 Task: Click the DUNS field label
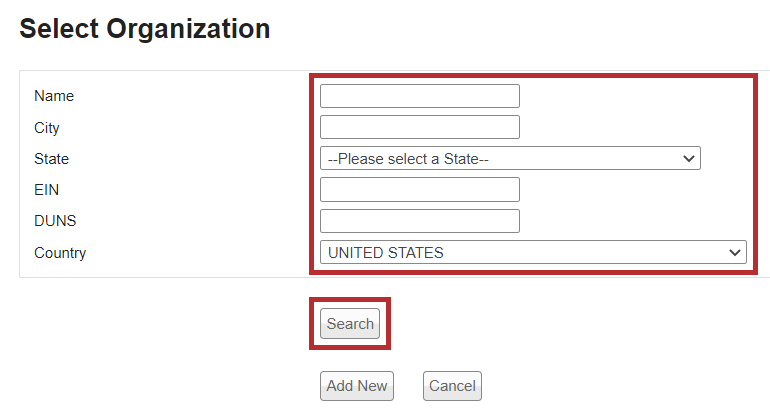[55, 221]
